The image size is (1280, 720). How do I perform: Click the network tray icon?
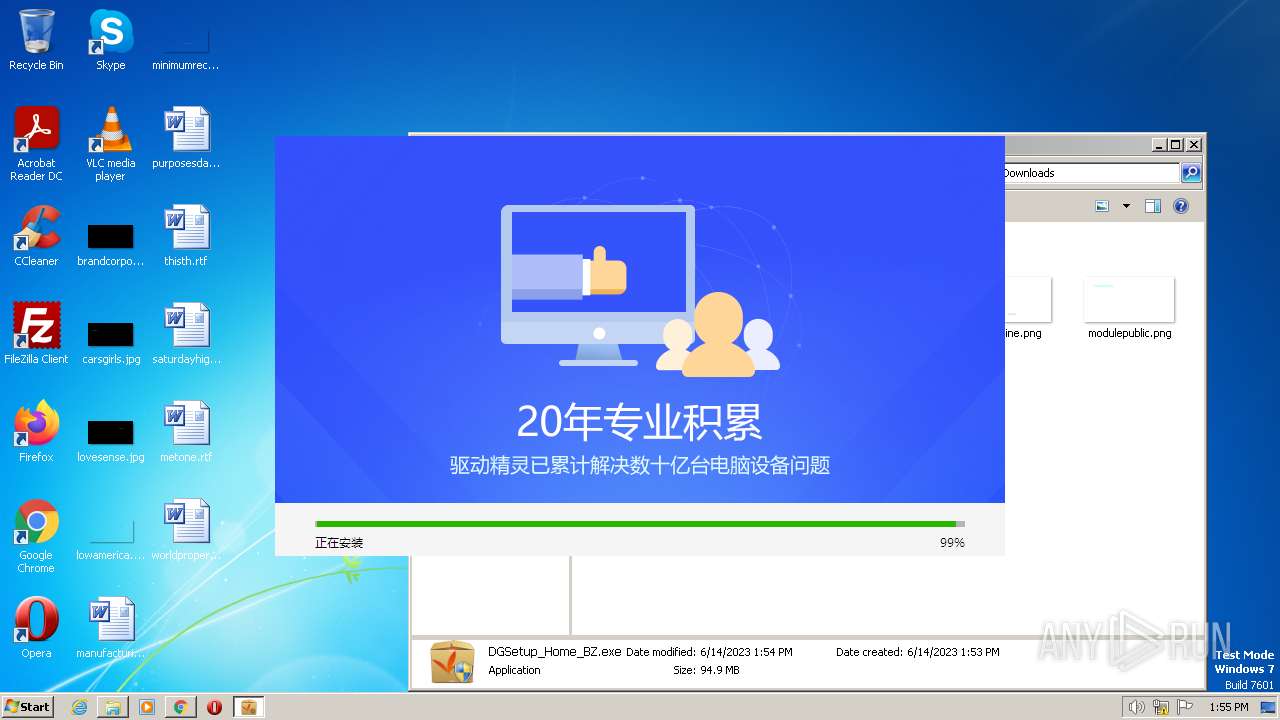(x=1160, y=707)
